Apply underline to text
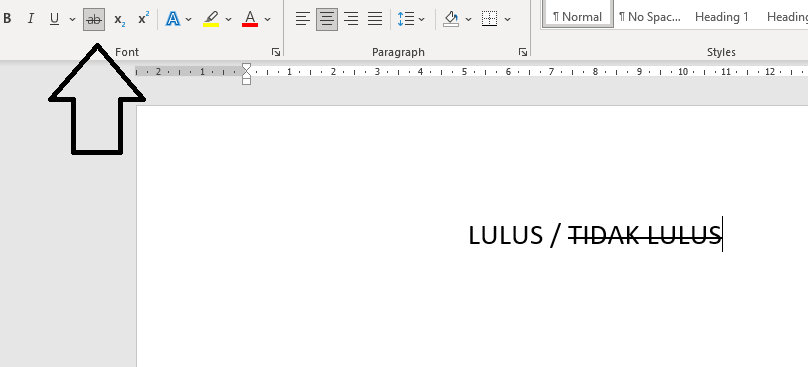808x367 pixels. click(55, 20)
